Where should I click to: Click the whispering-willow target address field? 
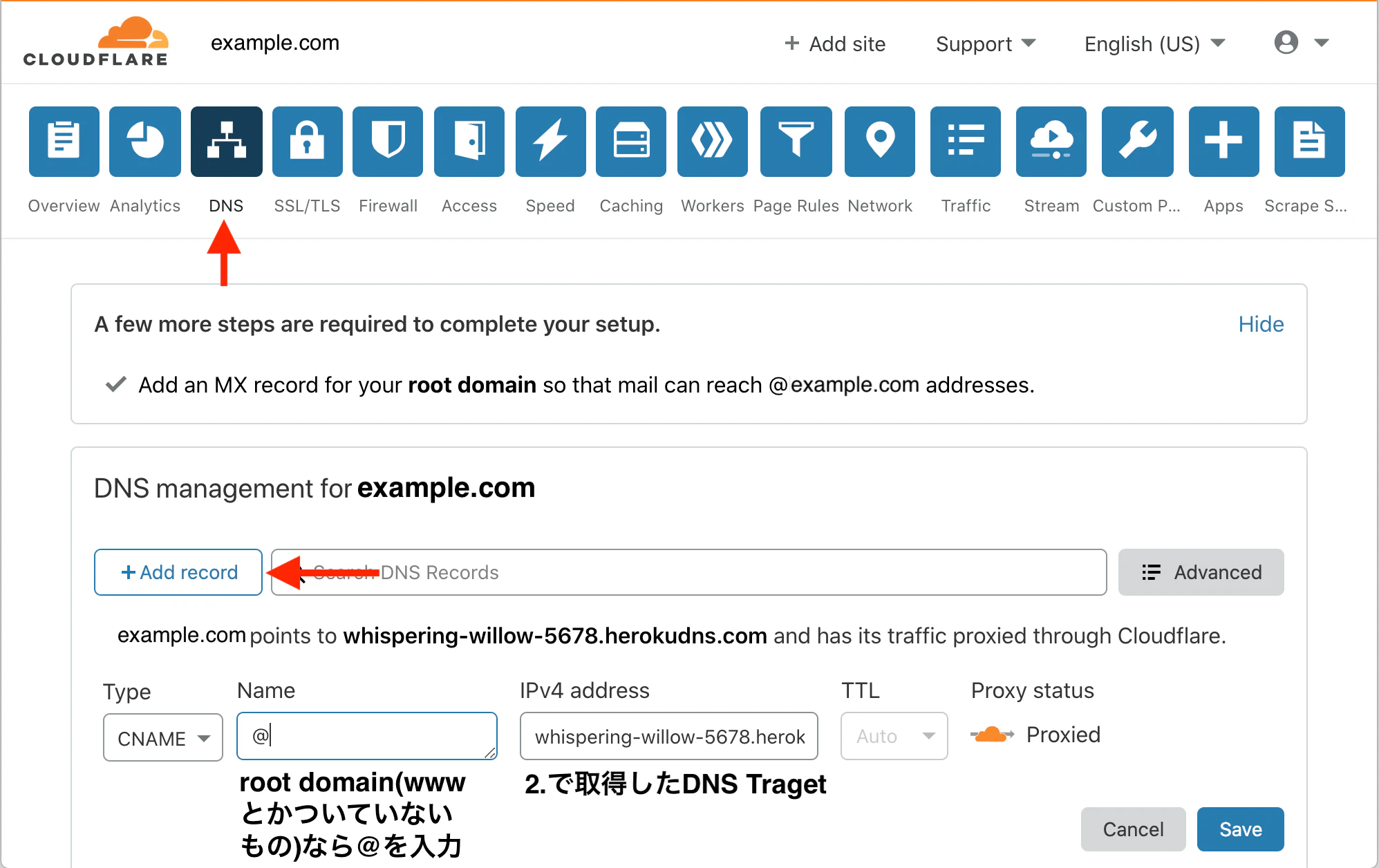coord(669,736)
